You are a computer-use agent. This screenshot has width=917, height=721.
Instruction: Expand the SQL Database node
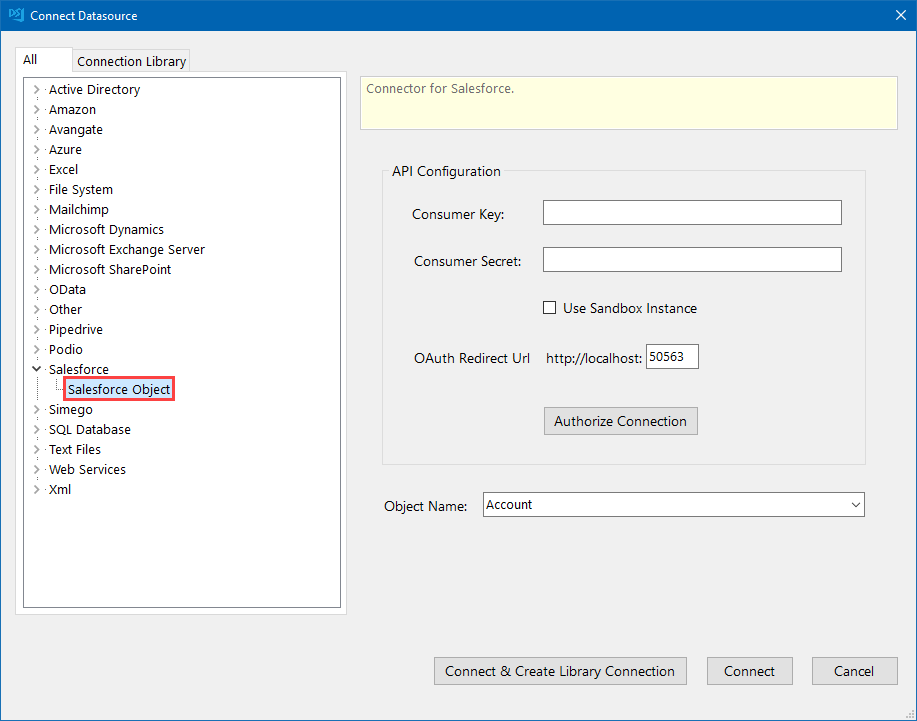(36, 429)
